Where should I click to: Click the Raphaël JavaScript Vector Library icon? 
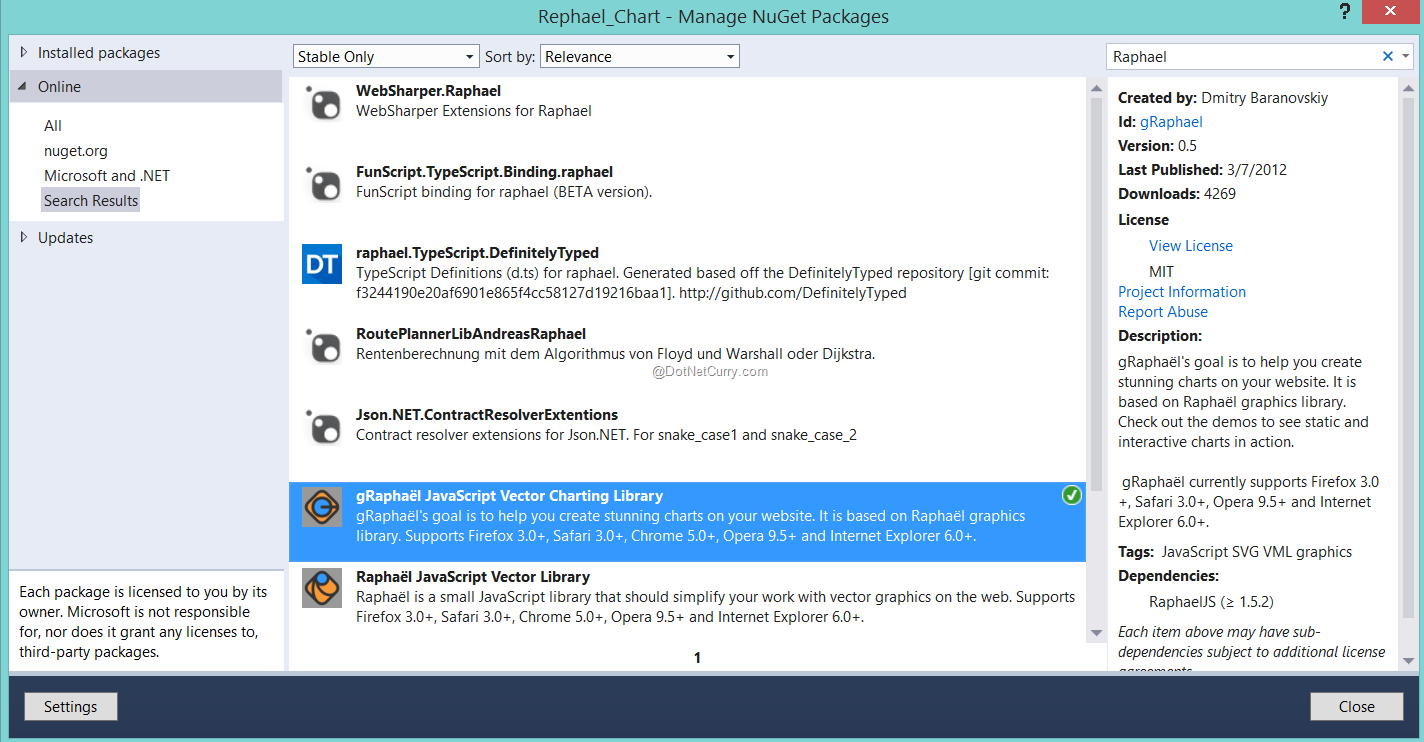click(x=322, y=588)
